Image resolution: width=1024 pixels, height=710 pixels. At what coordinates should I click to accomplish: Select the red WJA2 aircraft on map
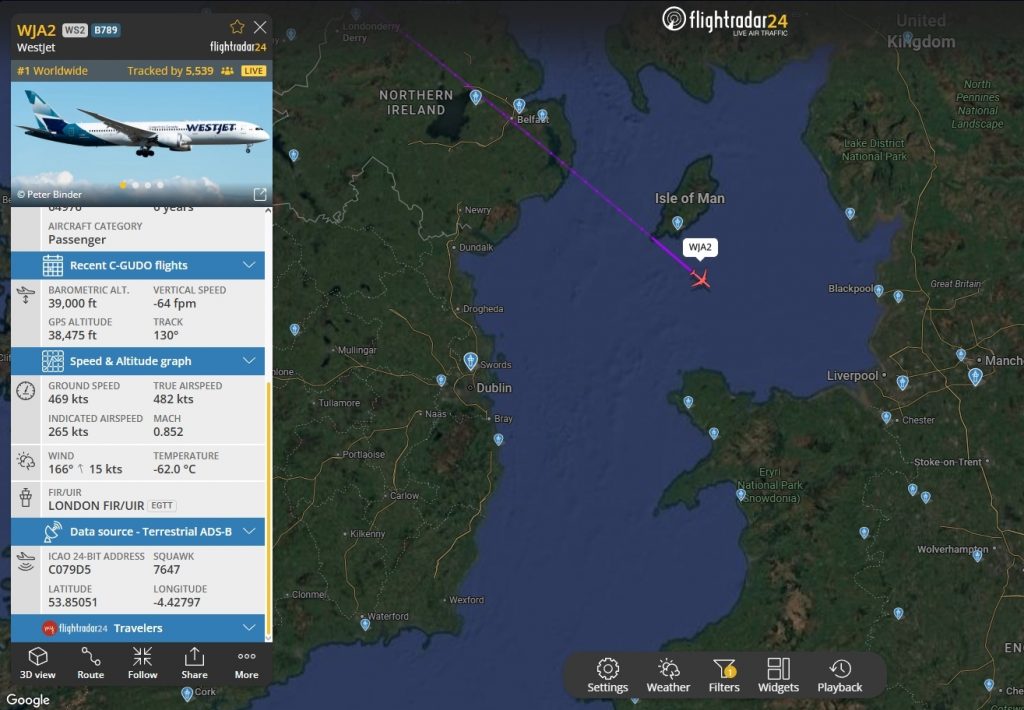click(x=701, y=279)
